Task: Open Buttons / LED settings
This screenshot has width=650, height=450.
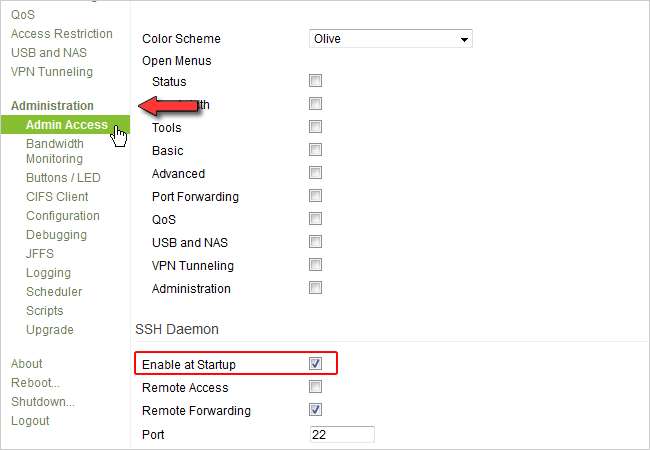Action: pos(63,178)
